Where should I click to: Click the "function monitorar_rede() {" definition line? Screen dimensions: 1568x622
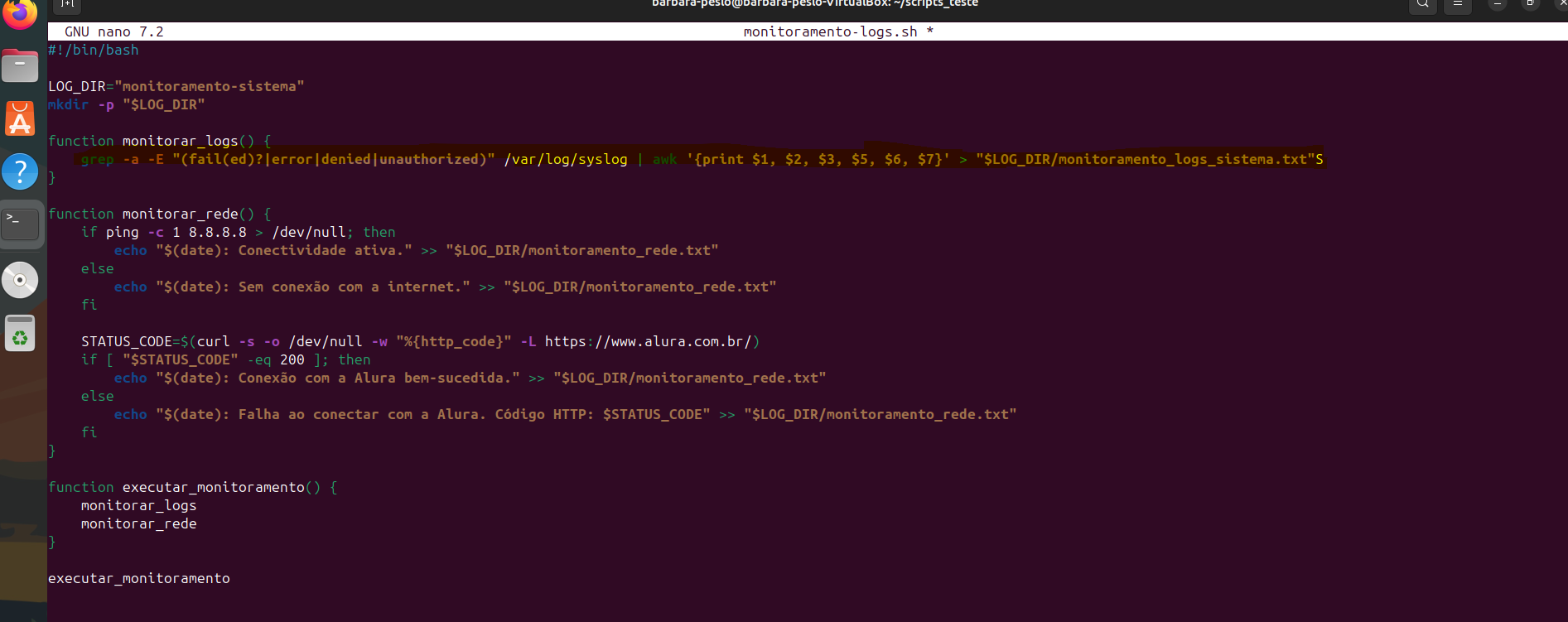160,214
